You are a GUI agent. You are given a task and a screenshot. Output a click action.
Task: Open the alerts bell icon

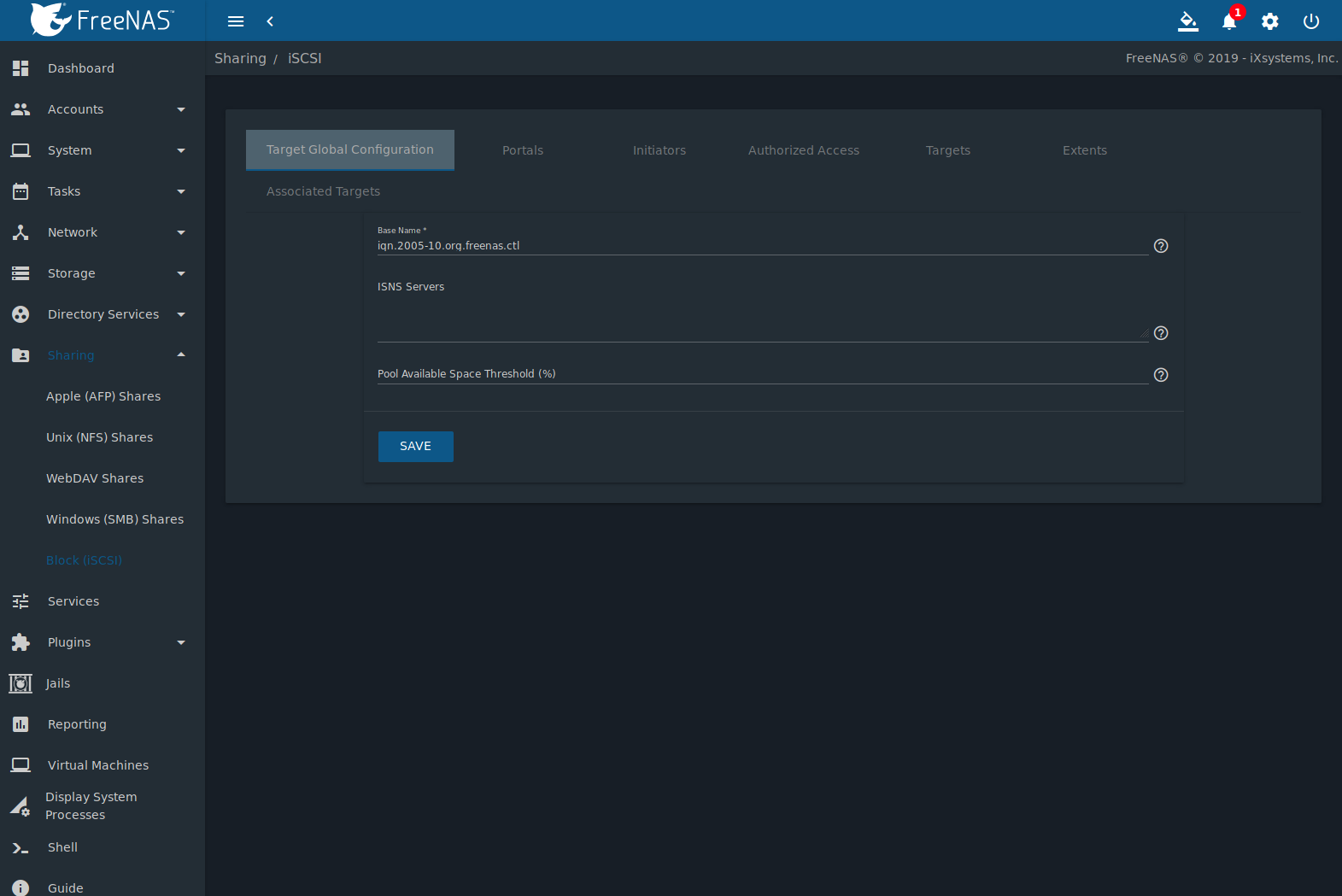point(1229,21)
